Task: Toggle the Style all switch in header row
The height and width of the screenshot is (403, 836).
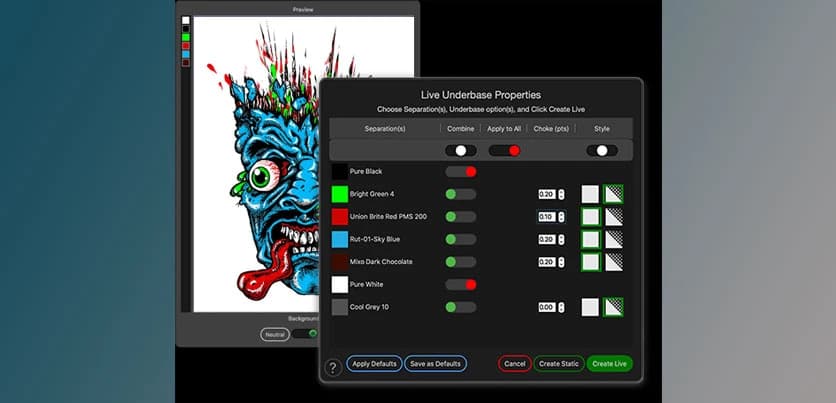Action: (602, 150)
